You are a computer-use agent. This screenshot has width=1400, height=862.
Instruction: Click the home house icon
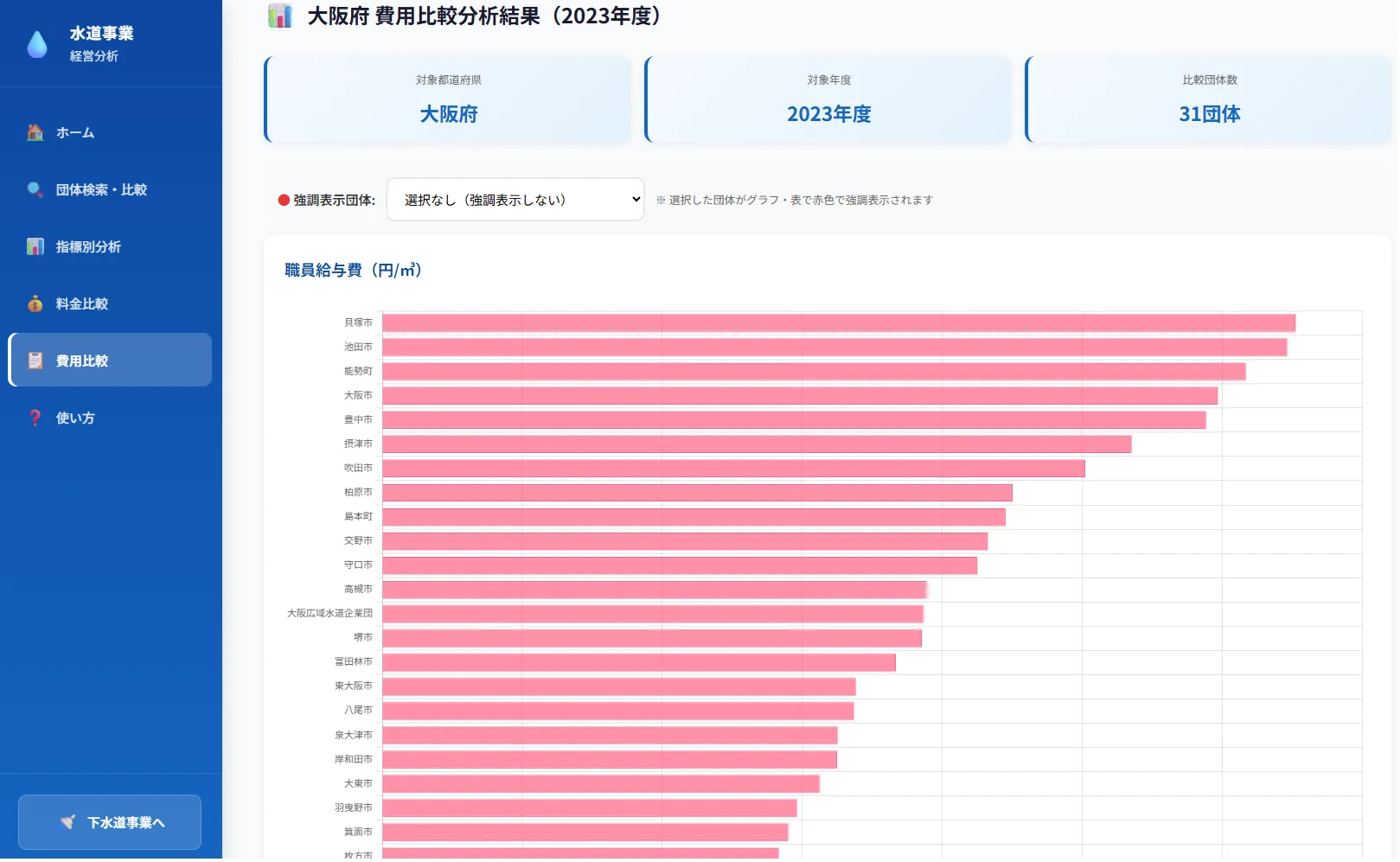point(35,132)
